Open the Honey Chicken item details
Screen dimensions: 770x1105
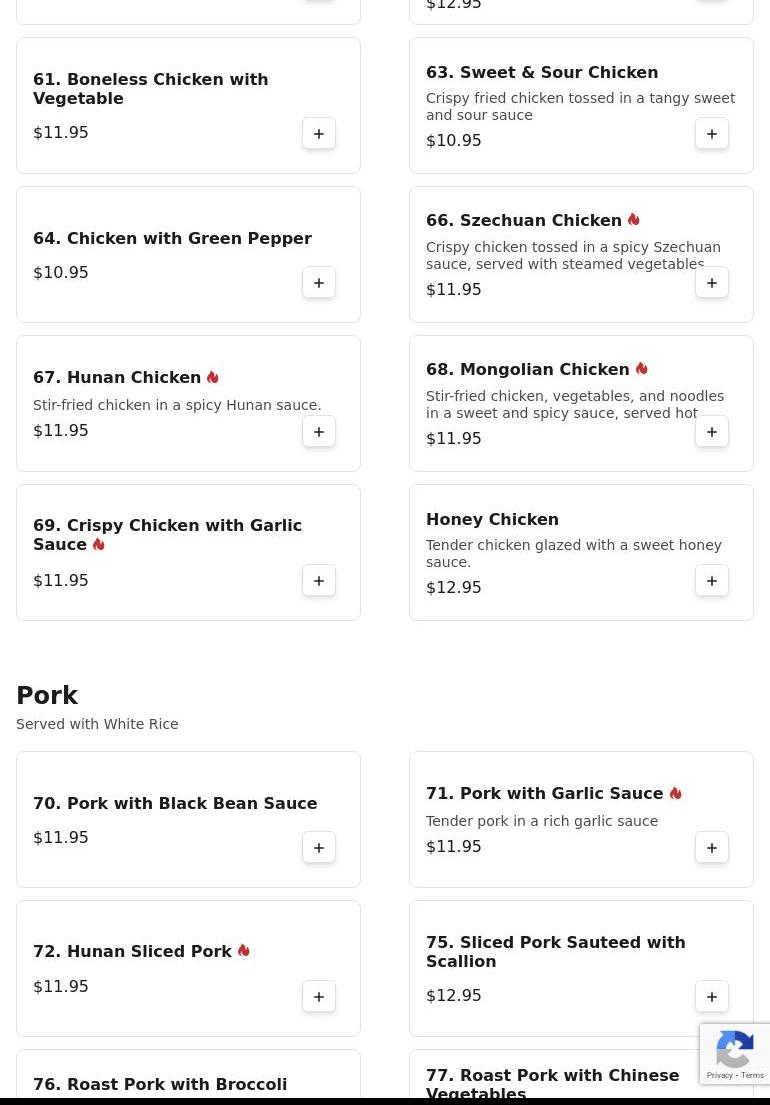492,519
